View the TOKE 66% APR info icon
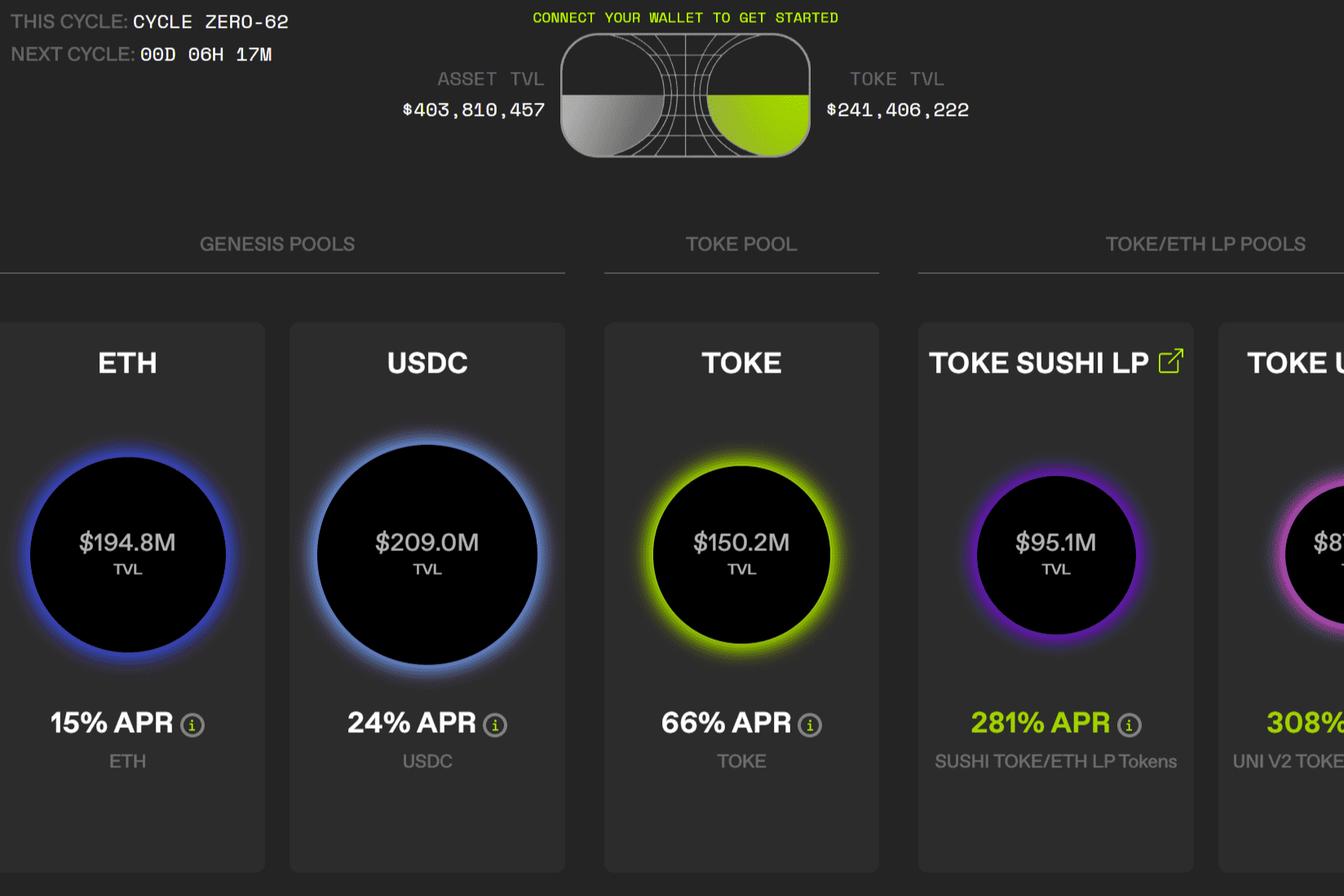The height and width of the screenshot is (896, 1344). tap(808, 725)
